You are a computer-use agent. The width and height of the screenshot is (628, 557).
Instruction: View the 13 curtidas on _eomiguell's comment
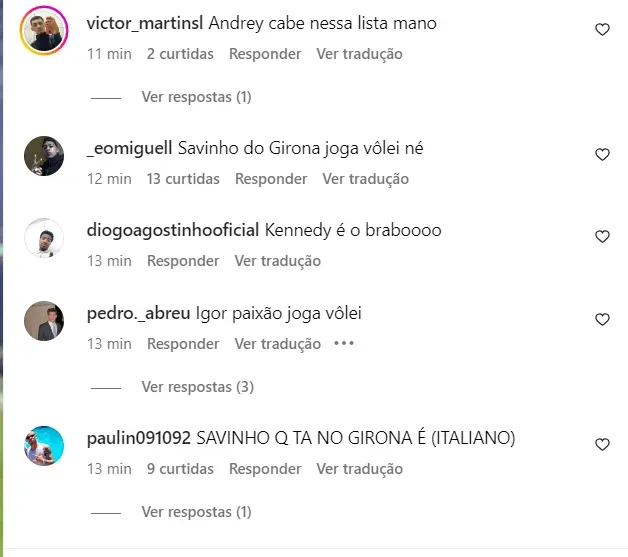183,179
